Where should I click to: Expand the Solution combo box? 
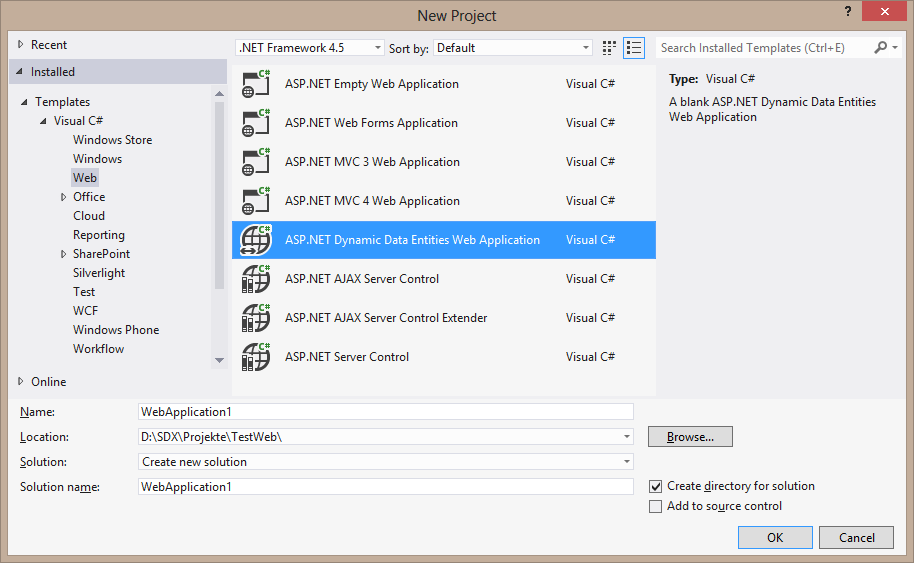(x=627, y=462)
